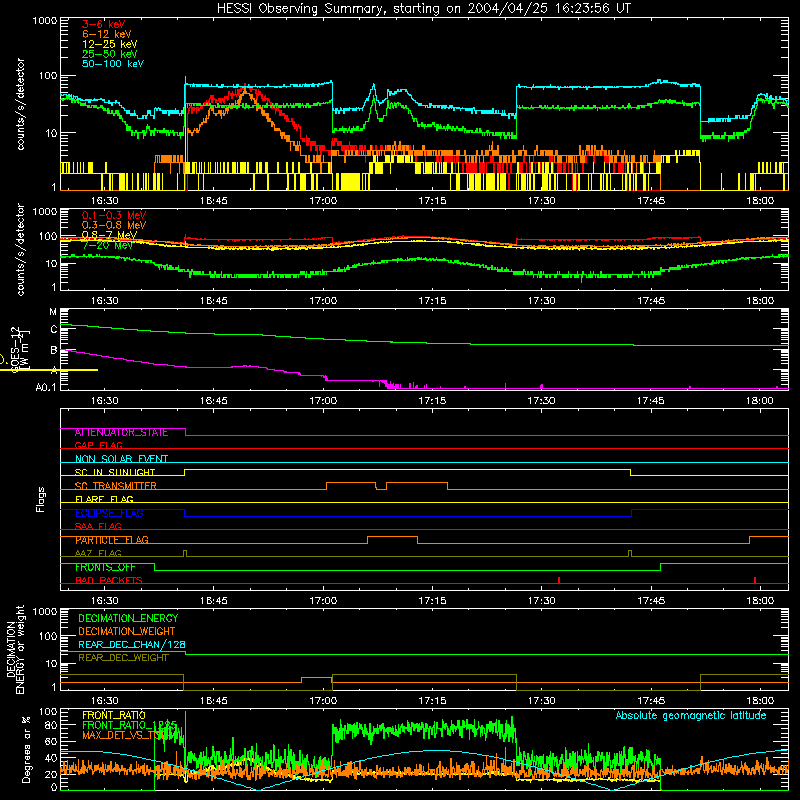The height and width of the screenshot is (800, 800).
Task: Select the 0.8-7 MeV legend label
Action: tap(109, 235)
